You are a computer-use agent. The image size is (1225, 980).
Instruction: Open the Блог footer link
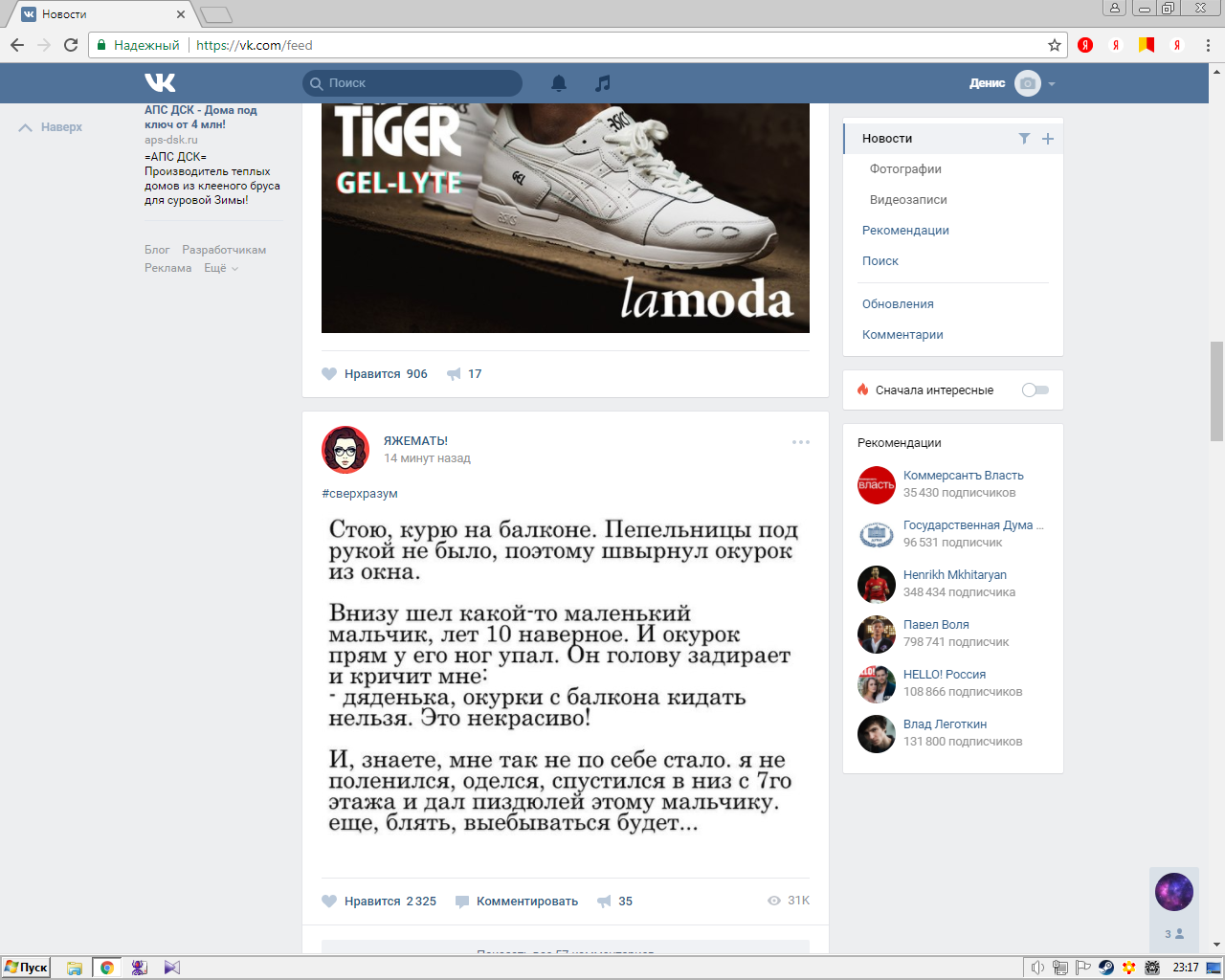[x=157, y=250]
